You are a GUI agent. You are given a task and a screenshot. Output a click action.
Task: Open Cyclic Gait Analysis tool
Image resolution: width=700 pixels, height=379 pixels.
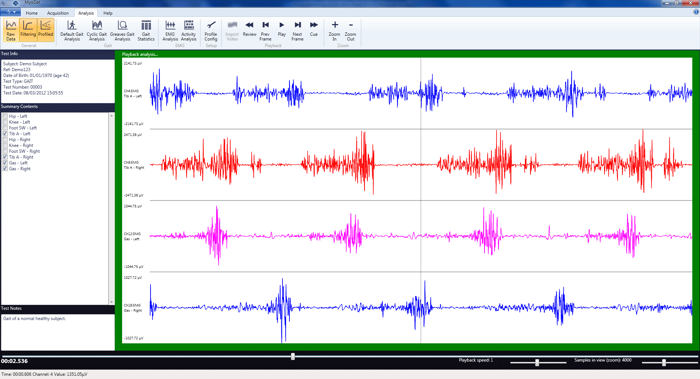pyautogui.click(x=96, y=30)
